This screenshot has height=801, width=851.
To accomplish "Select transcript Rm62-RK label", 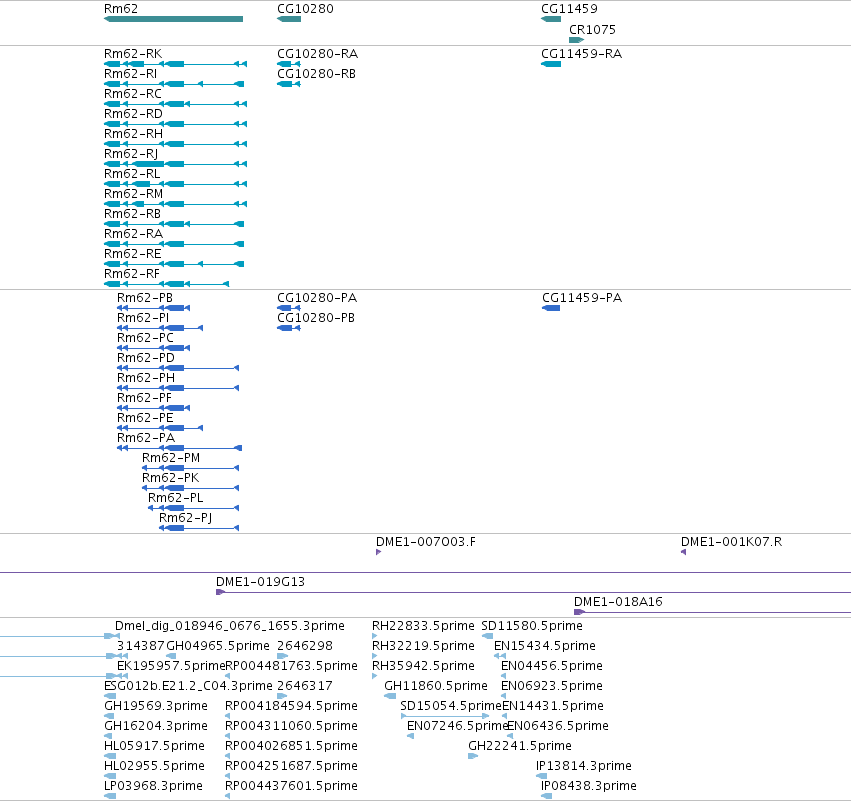I will coord(133,54).
